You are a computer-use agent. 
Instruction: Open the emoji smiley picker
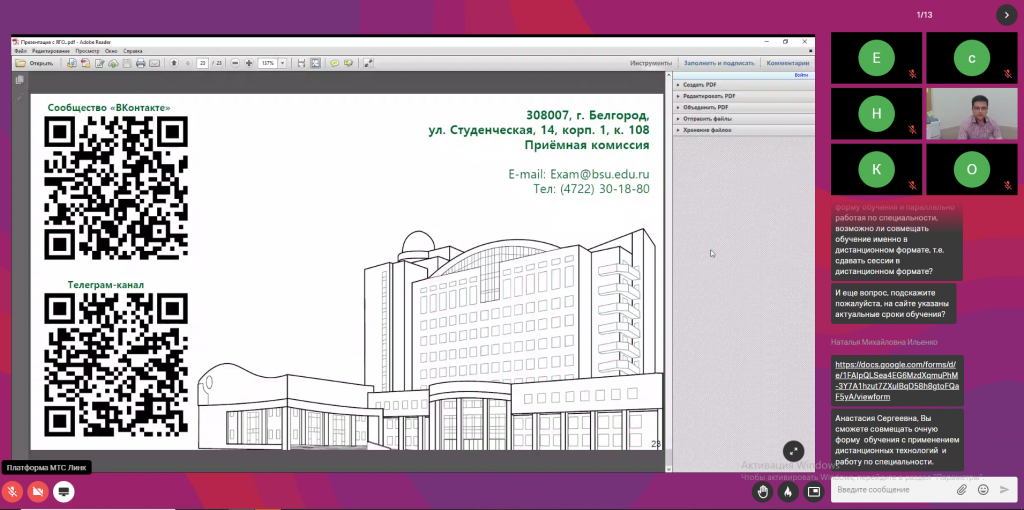click(x=983, y=489)
